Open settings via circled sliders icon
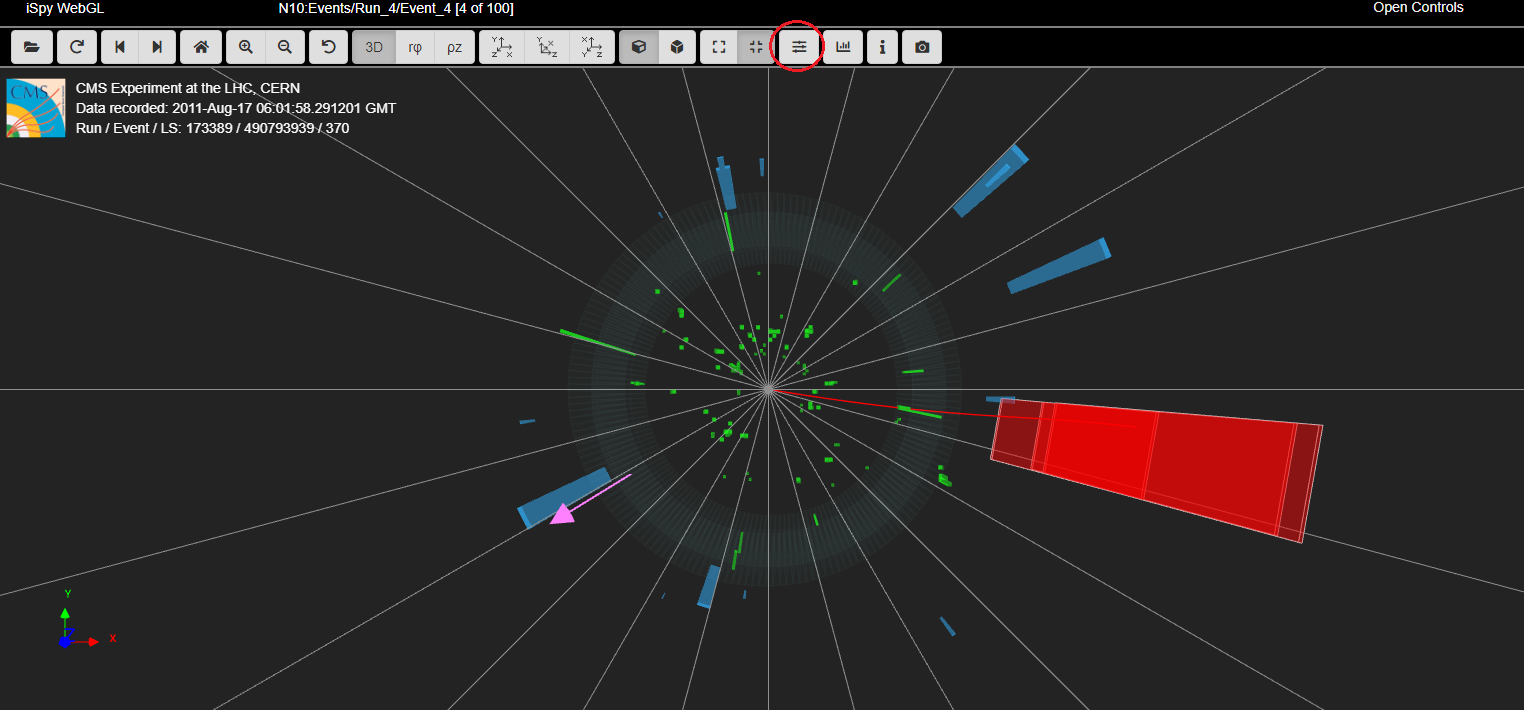The height and width of the screenshot is (710, 1524). click(x=798, y=47)
